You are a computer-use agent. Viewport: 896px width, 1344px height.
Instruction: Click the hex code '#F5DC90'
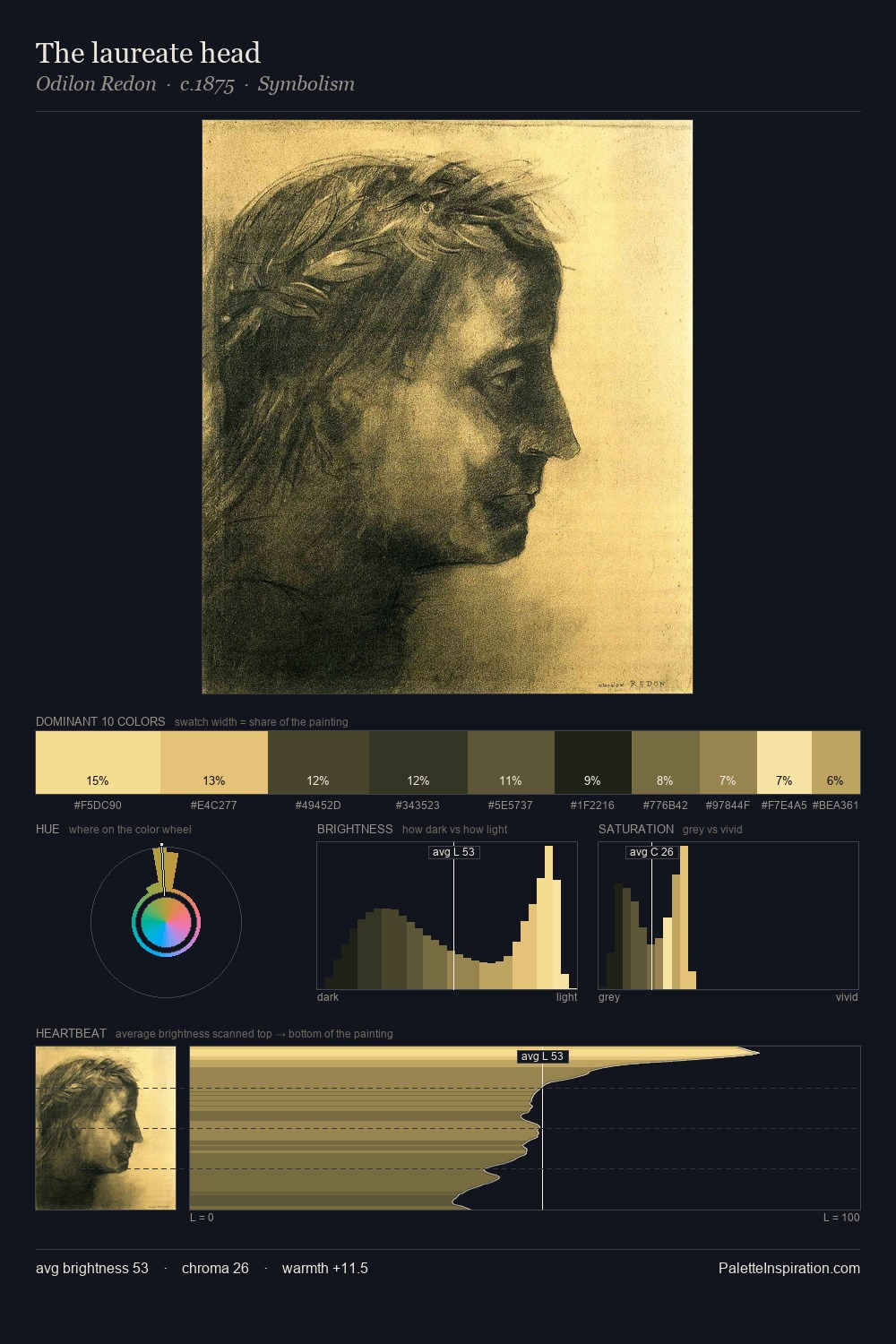(98, 806)
